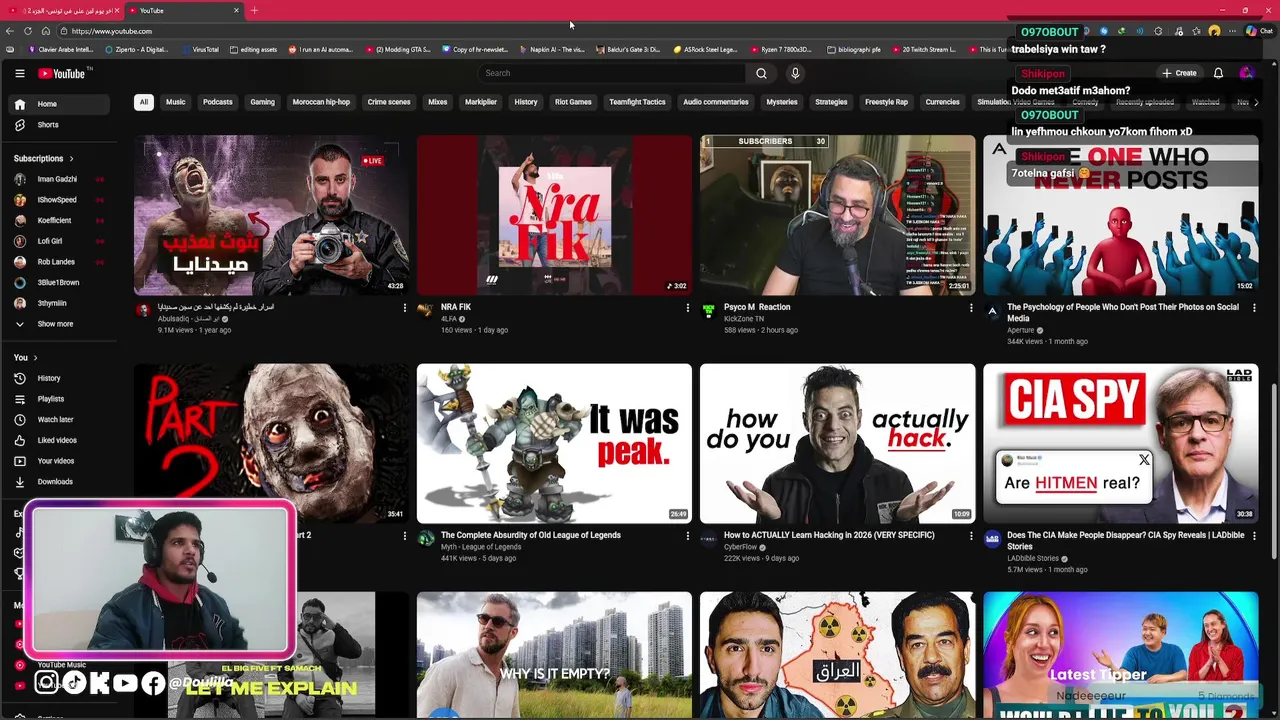The width and height of the screenshot is (1280, 720).
Task: Open options for Psychology of People video
Action: coord(1254,308)
